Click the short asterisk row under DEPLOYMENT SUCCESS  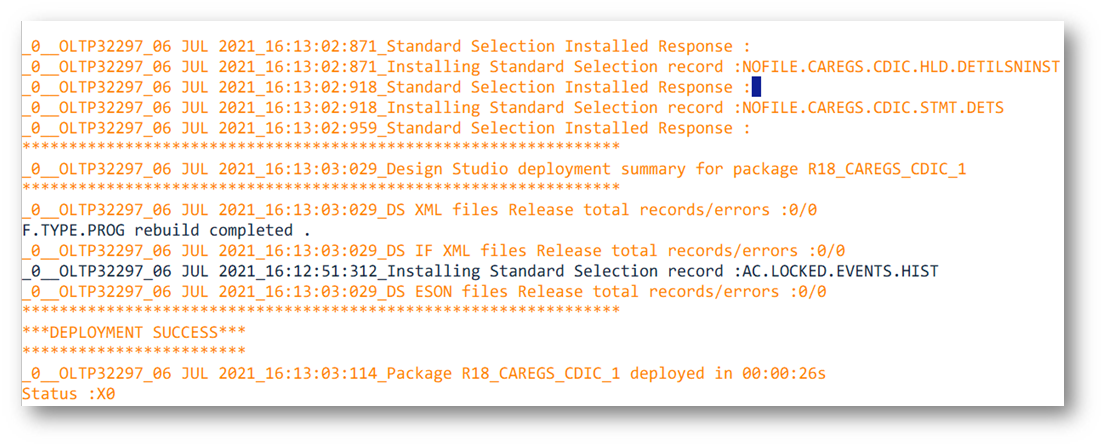pos(134,351)
